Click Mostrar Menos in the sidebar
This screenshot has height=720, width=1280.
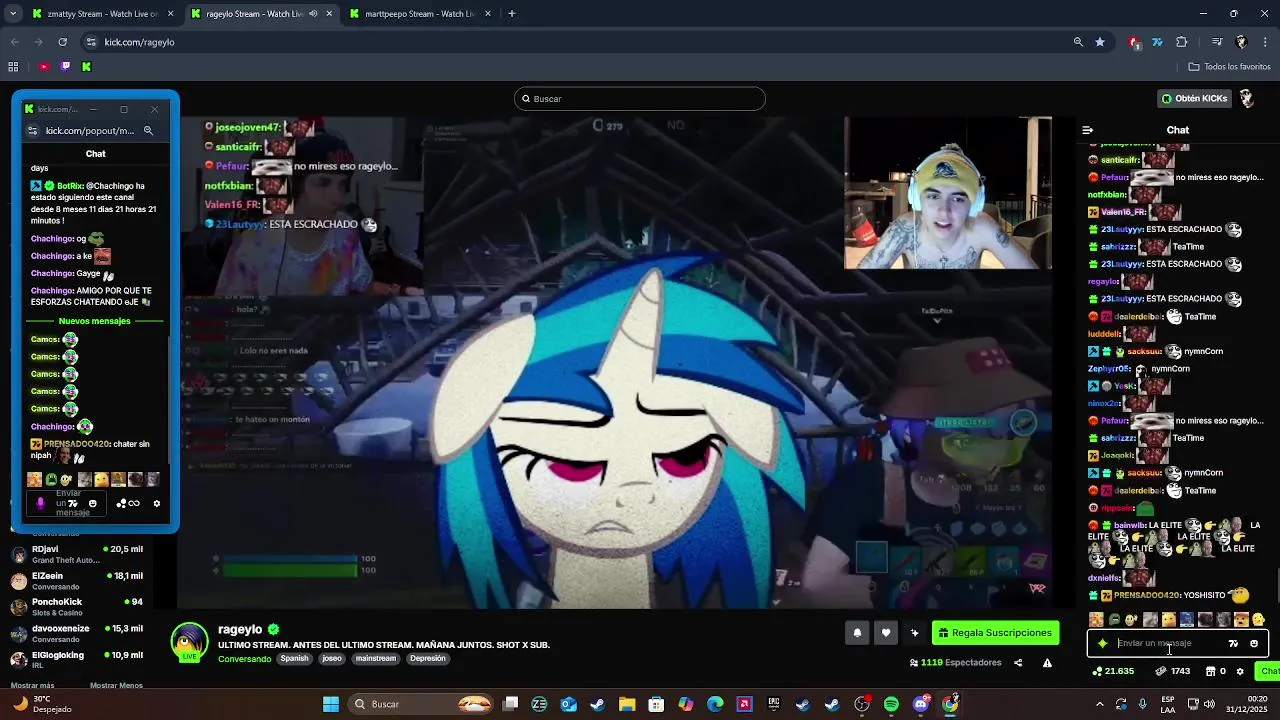(116, 686)
